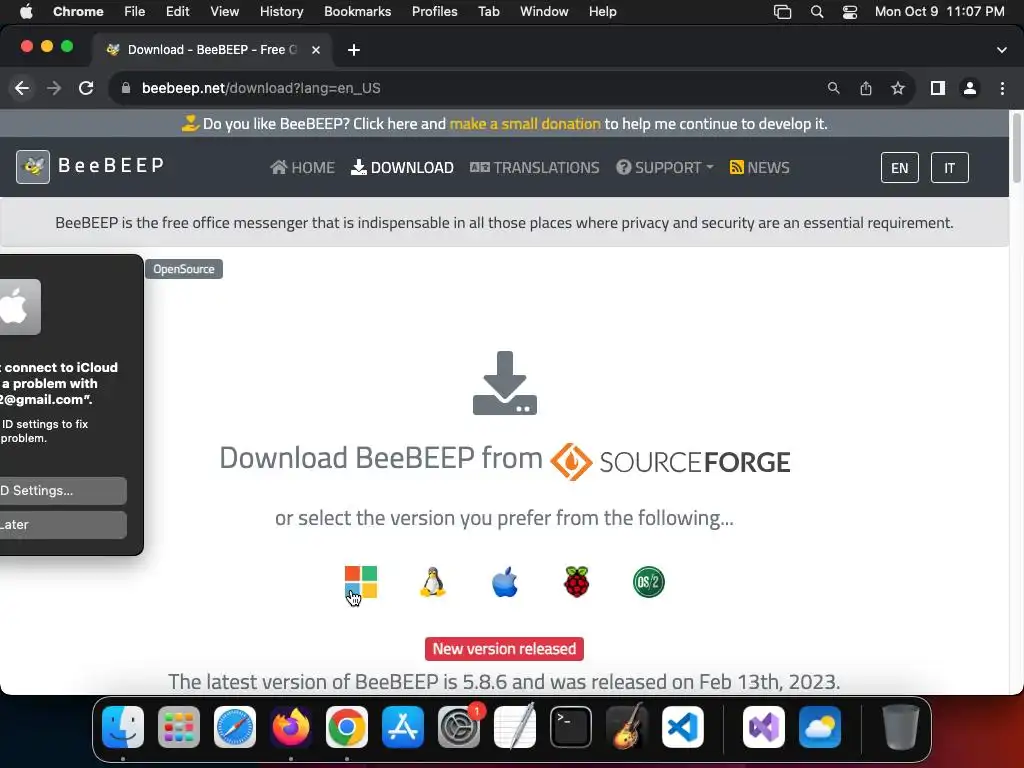
Task: Click the OpenSource badge
Action: [184, 269]
